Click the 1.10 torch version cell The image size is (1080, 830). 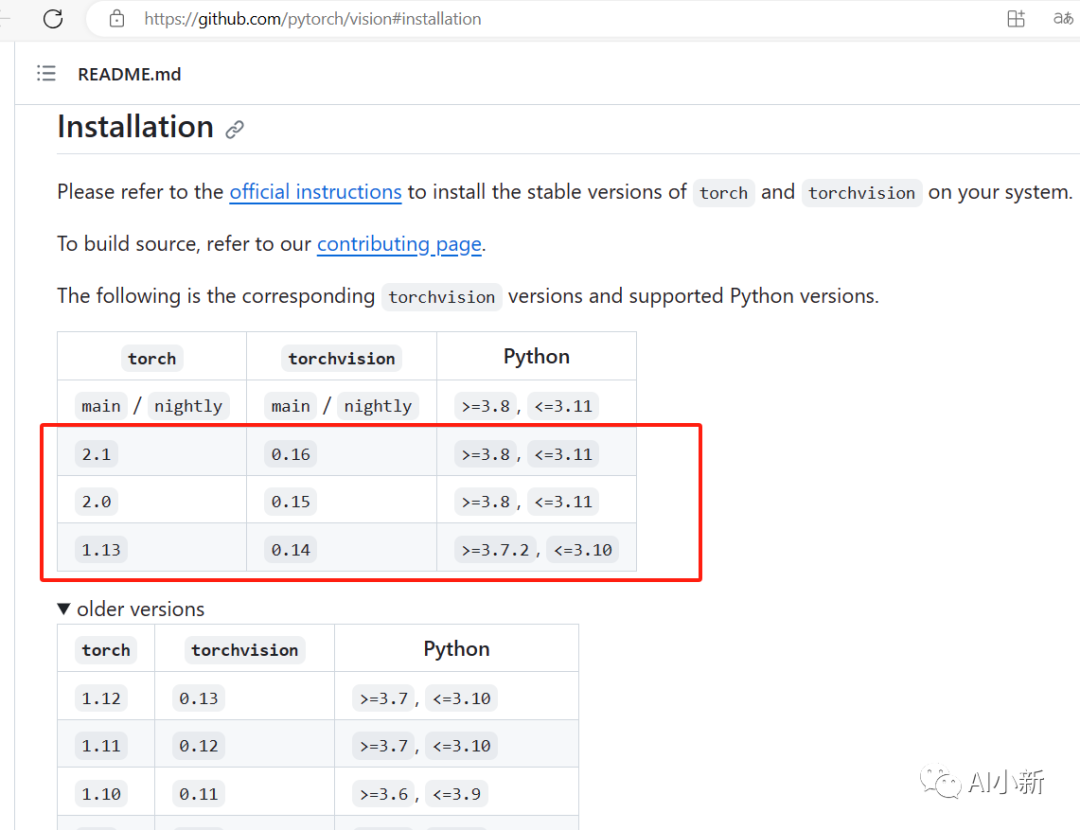(x=101, y=795)
